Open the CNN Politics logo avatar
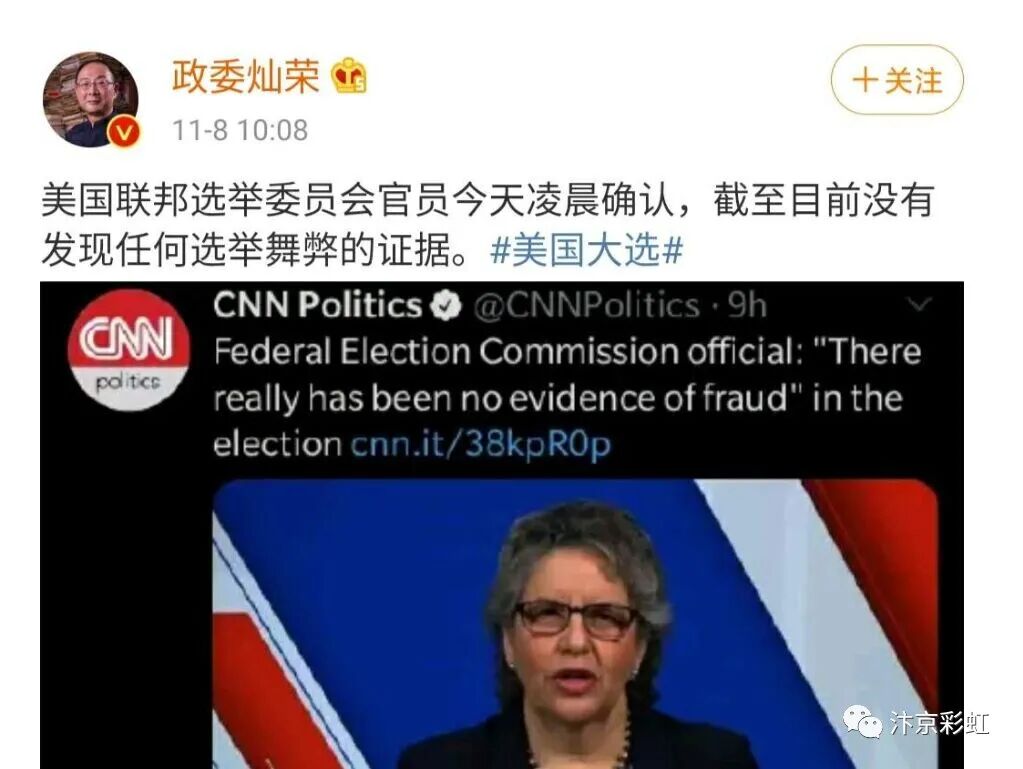Image resolution: width=1023 pixels, height=769 pixels. [129, 350]
